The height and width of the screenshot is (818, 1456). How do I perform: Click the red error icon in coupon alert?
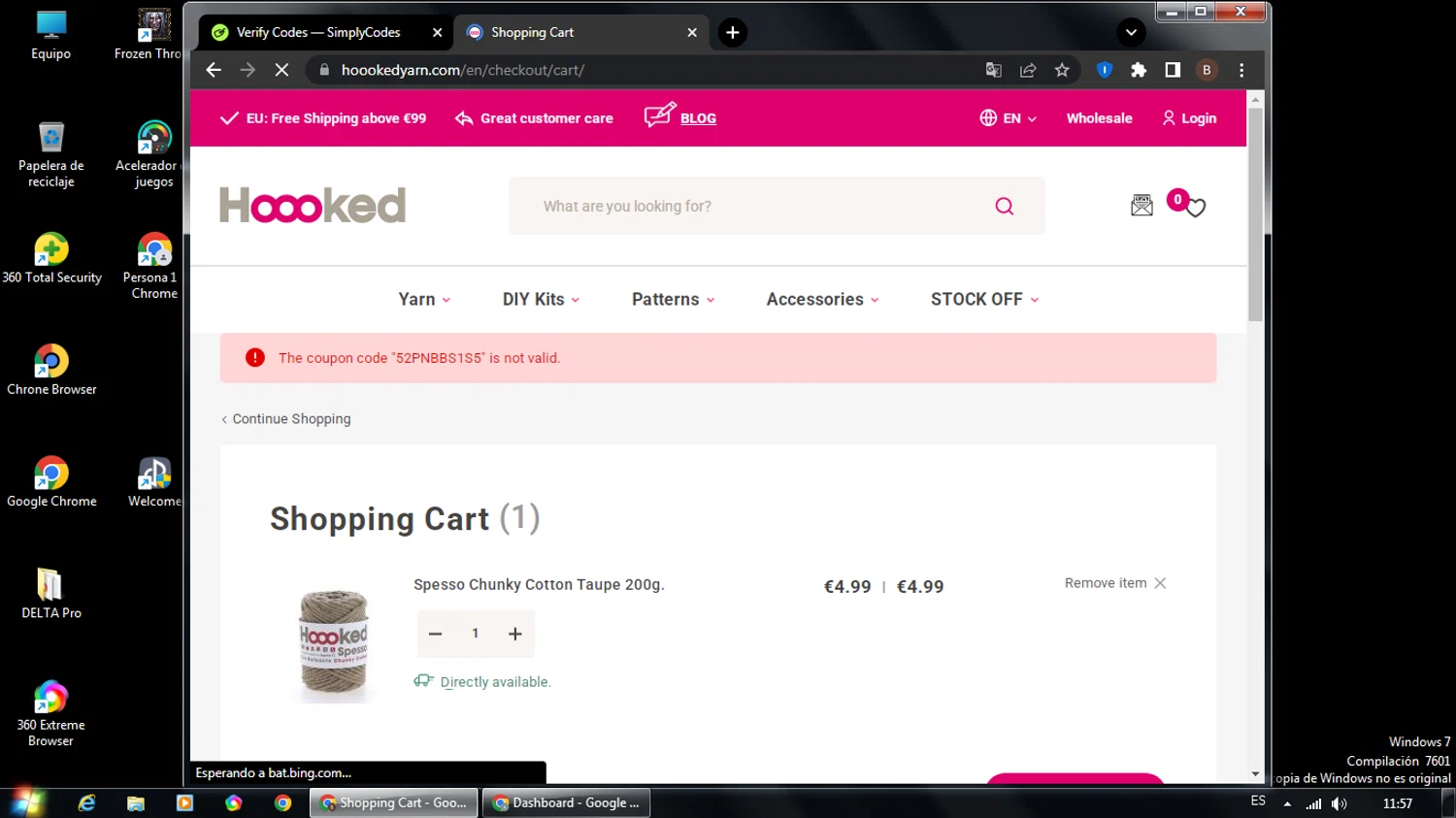(x=255, y=357)
